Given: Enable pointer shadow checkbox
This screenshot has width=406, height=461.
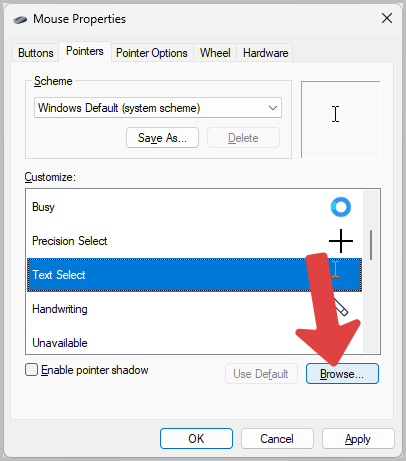Looking at the screenshot, I should [31, 370].
